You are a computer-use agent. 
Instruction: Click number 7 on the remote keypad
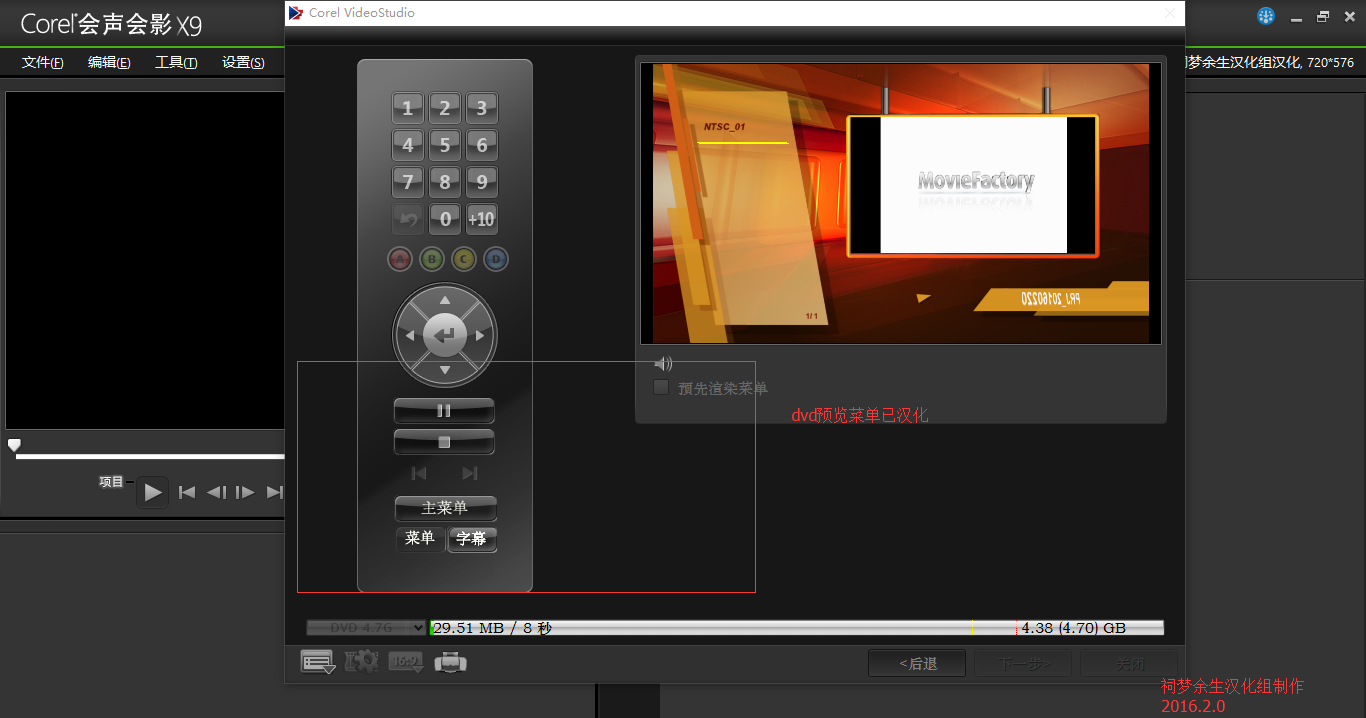(407, 183)
